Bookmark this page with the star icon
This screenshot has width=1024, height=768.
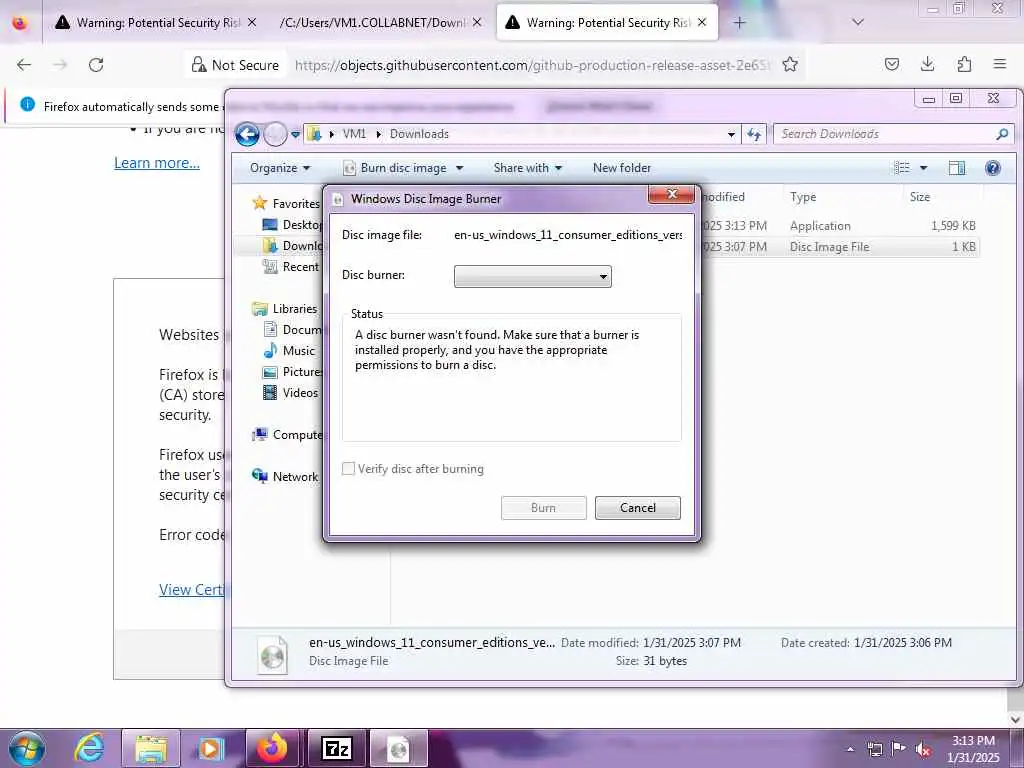(790, 64)
